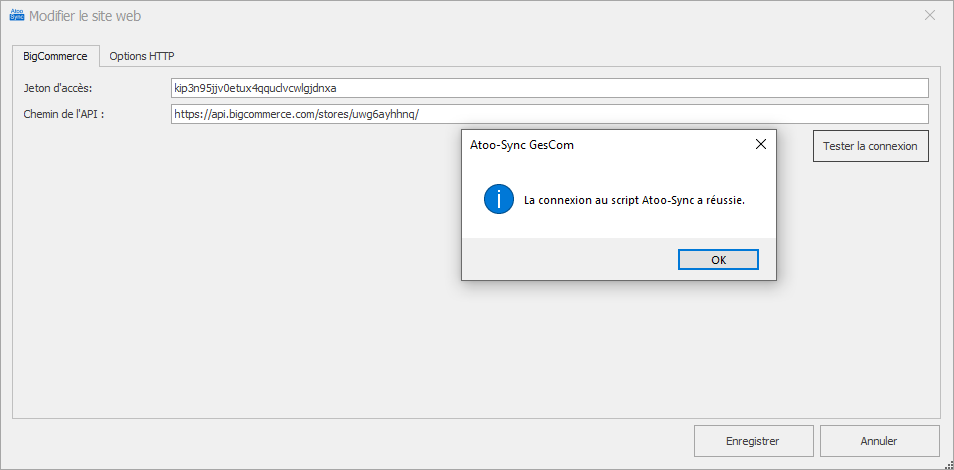Close the Modifier le site web window
The height and width of the screenshot is (470, 954).
point(930,16)
